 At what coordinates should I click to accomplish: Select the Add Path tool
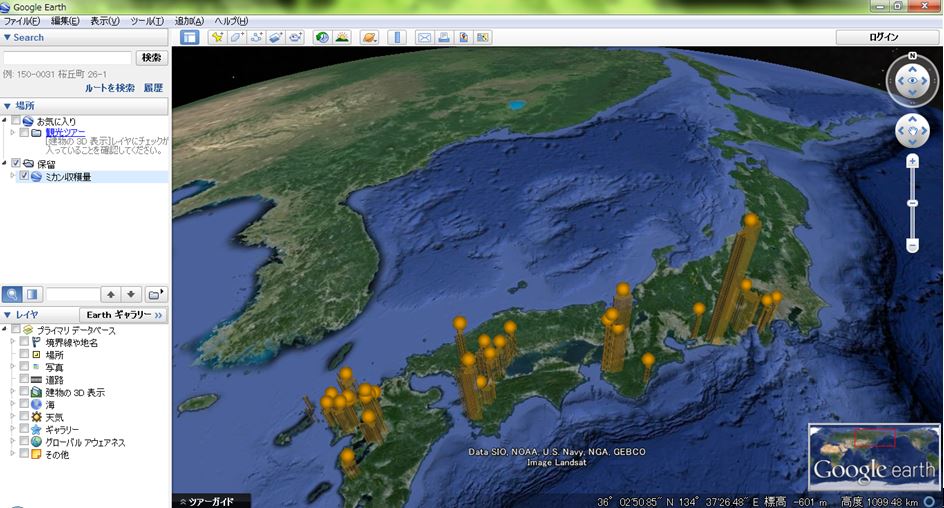256,37
